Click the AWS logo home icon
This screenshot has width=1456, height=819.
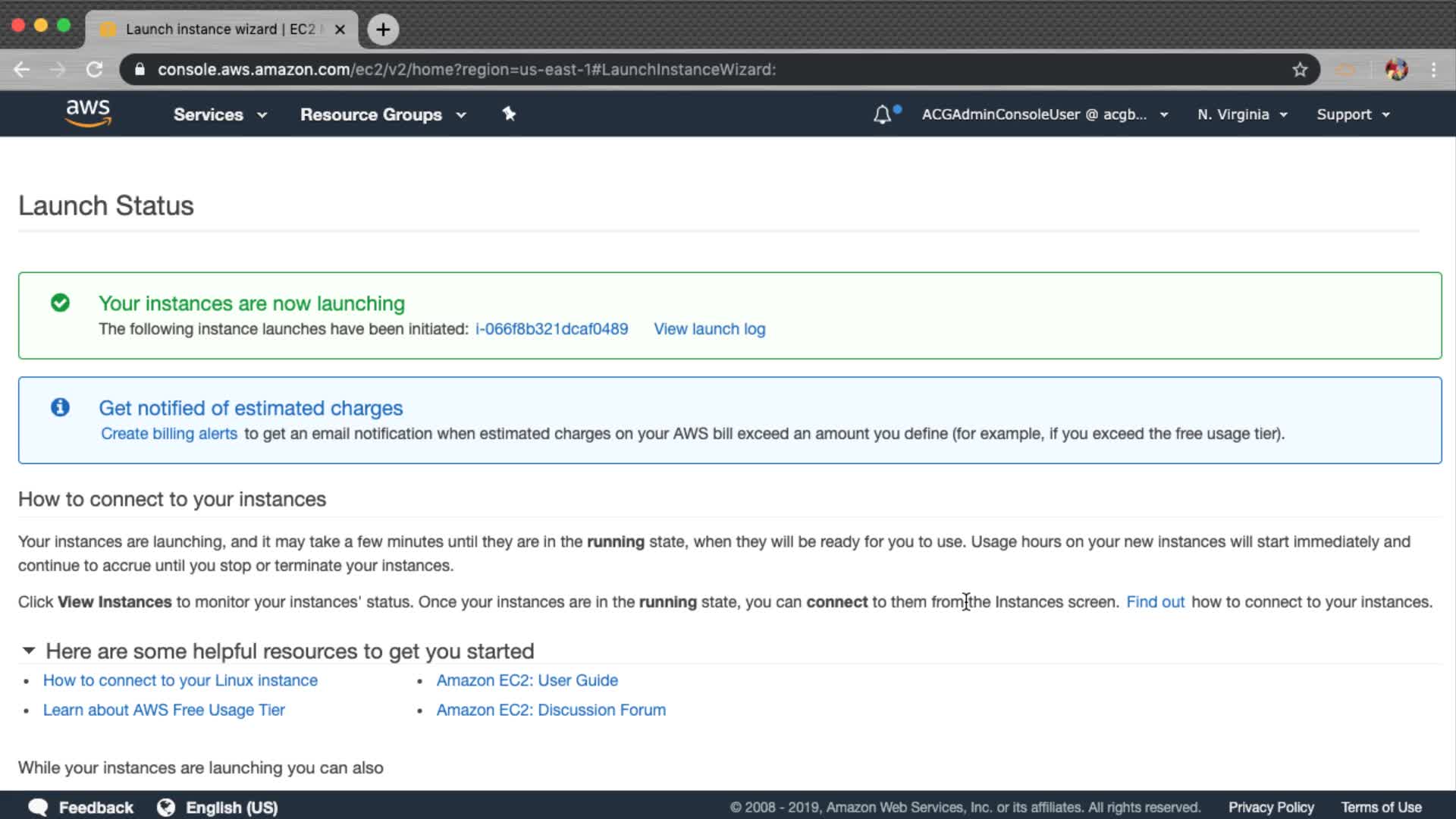88,113
